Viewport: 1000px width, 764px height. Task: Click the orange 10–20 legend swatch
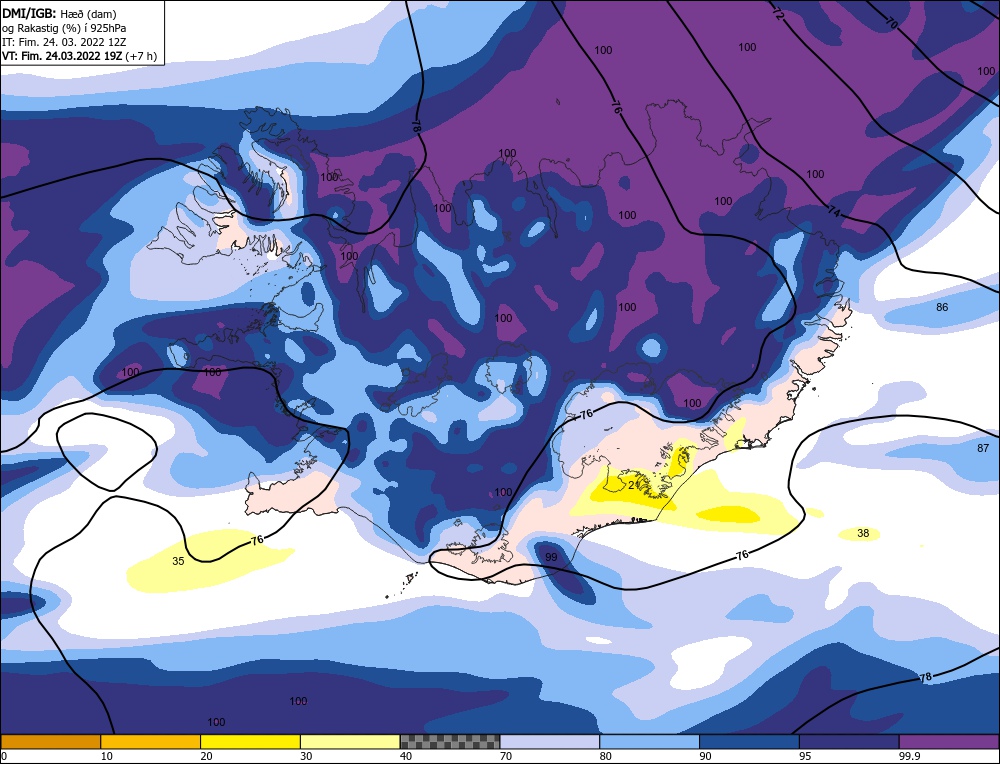tap(151, 742)
